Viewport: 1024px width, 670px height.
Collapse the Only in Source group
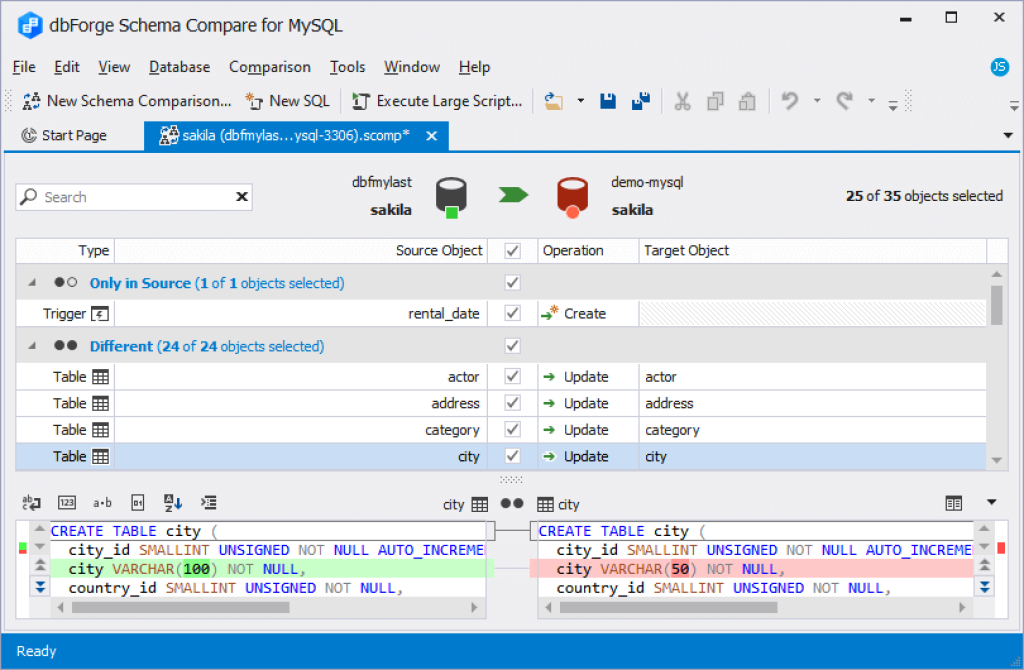[x=31, y=283]
